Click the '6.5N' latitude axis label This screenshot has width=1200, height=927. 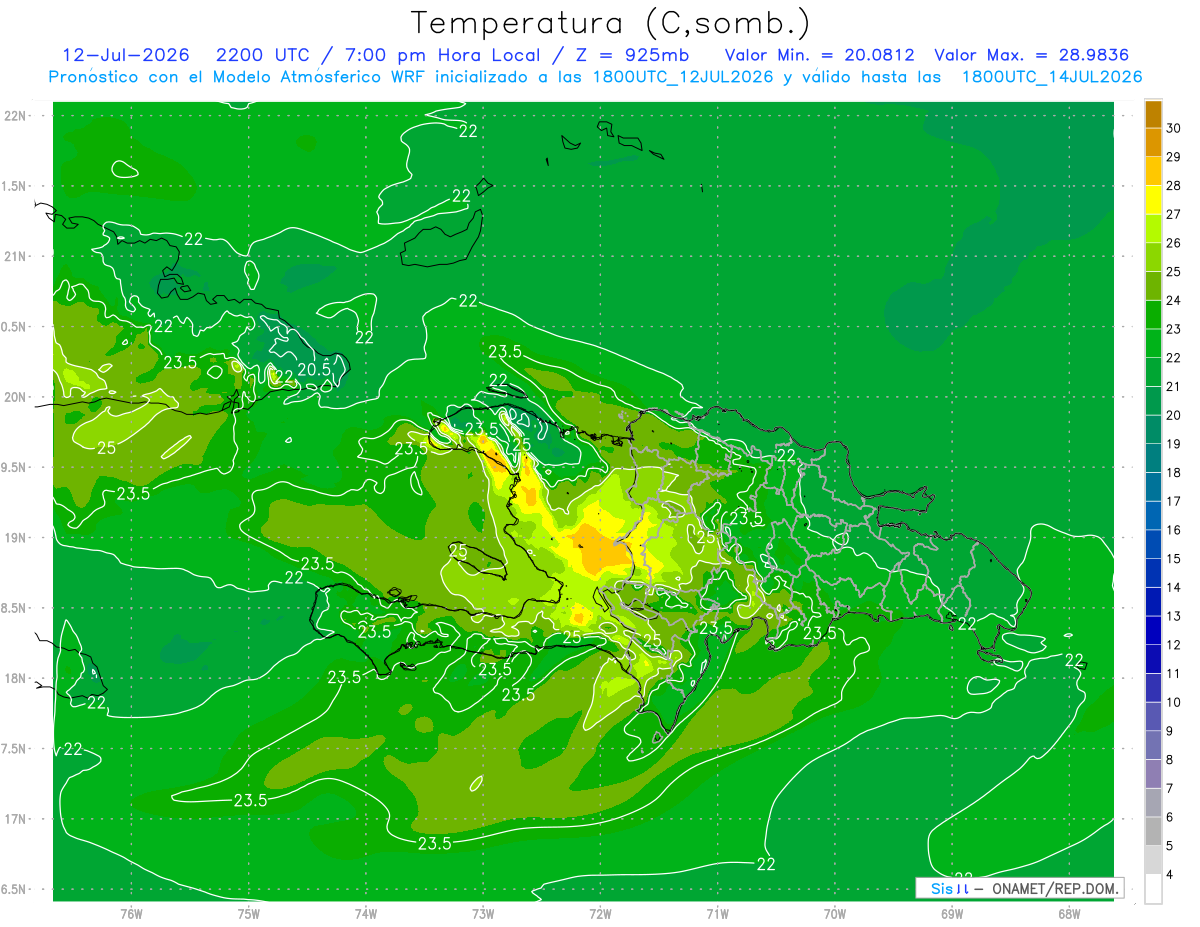coord(15,889)
